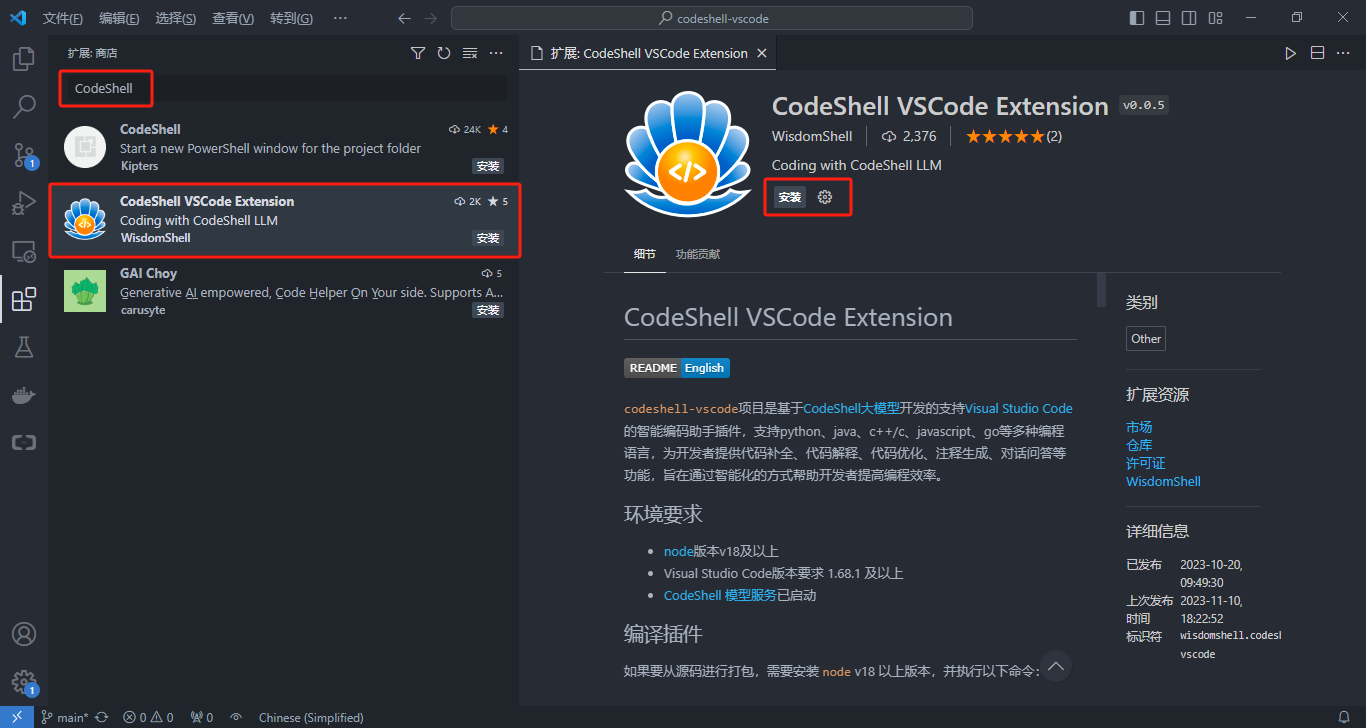Viewport: 1366px width, 728px height.
Task: Open the 选择(S) menu
Action: [176, 18]
